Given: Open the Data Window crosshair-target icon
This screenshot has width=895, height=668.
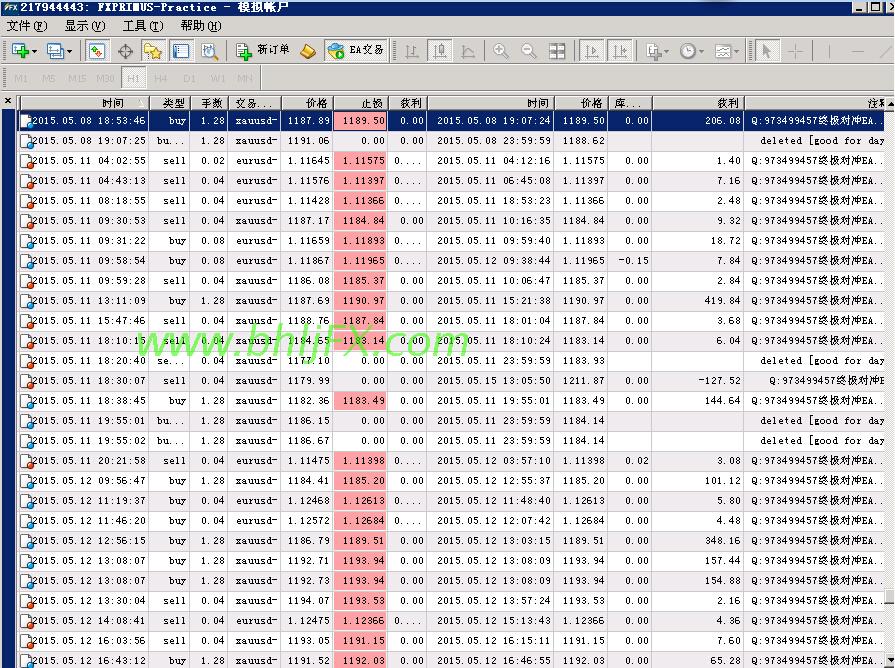Looking at the screenshot, I should click(x=125, y=51).
